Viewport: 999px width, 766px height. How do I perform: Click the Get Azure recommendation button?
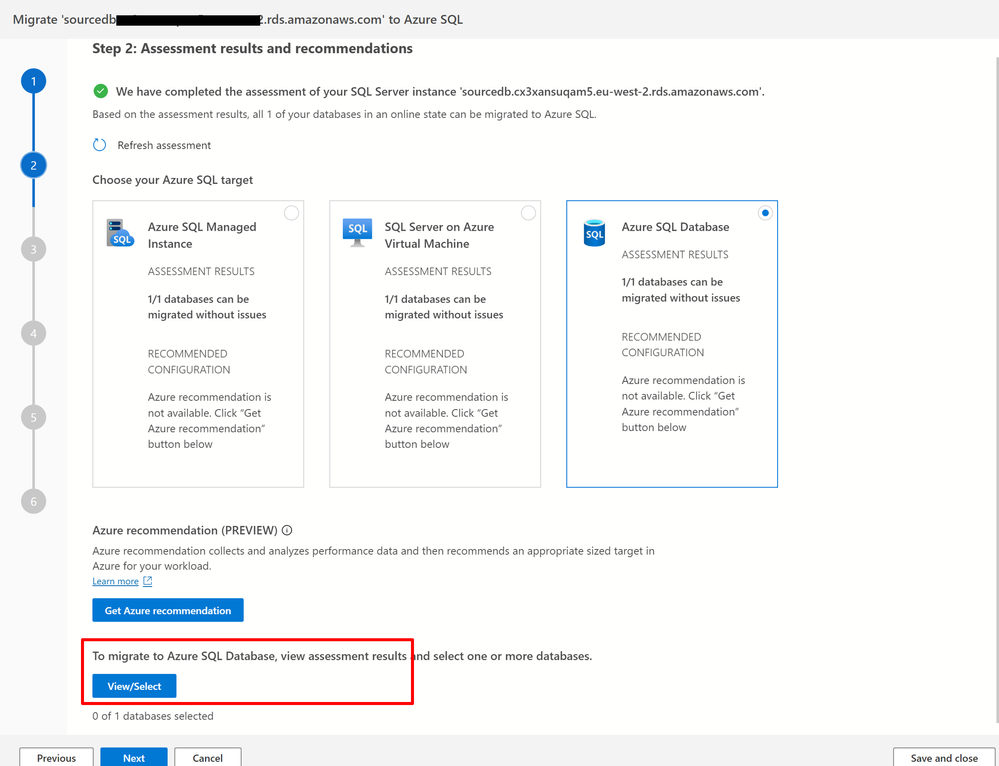coord(168,610)
